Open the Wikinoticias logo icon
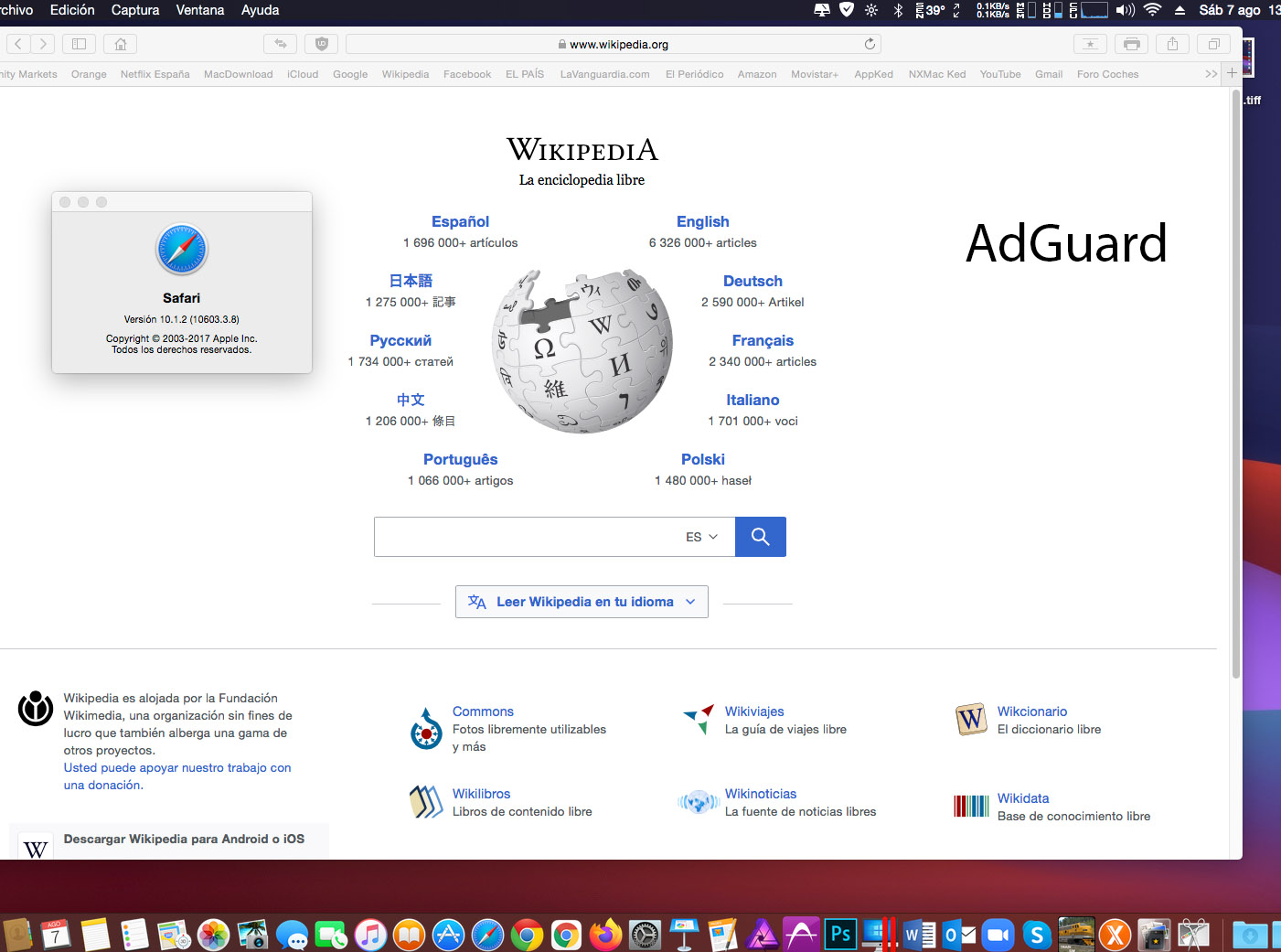Viewport: 1281px width, 952px height. coord(699,802)
